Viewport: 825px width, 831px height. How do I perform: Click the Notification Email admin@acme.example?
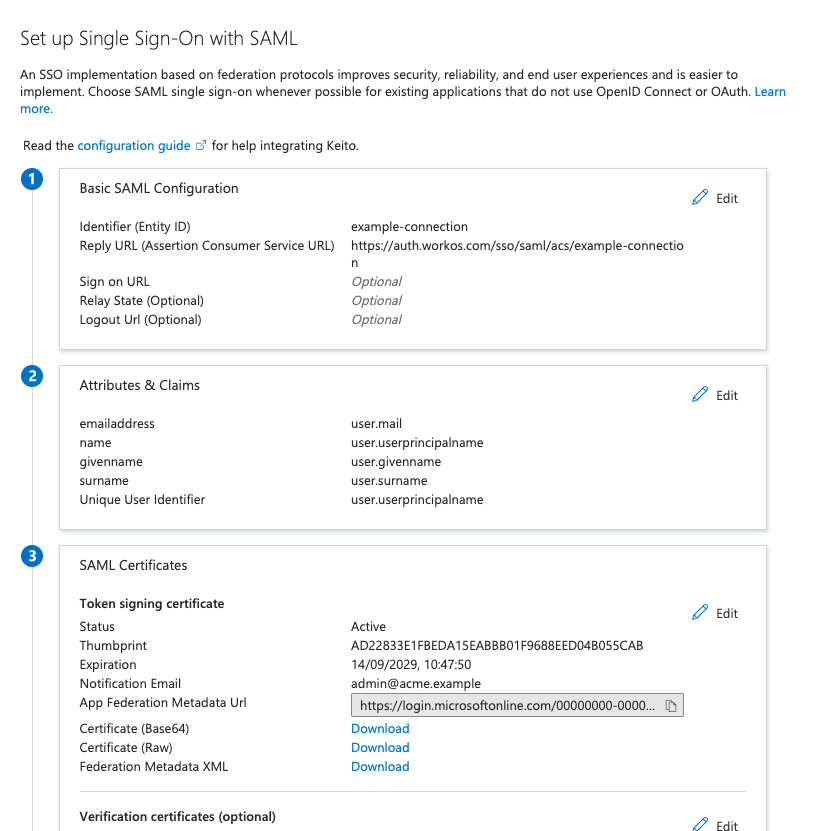click(415, 684)
